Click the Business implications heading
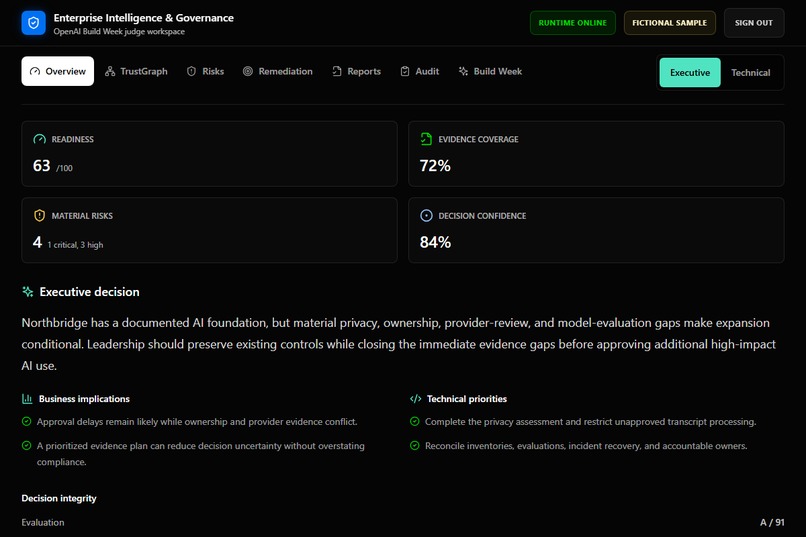 [84, 399]
